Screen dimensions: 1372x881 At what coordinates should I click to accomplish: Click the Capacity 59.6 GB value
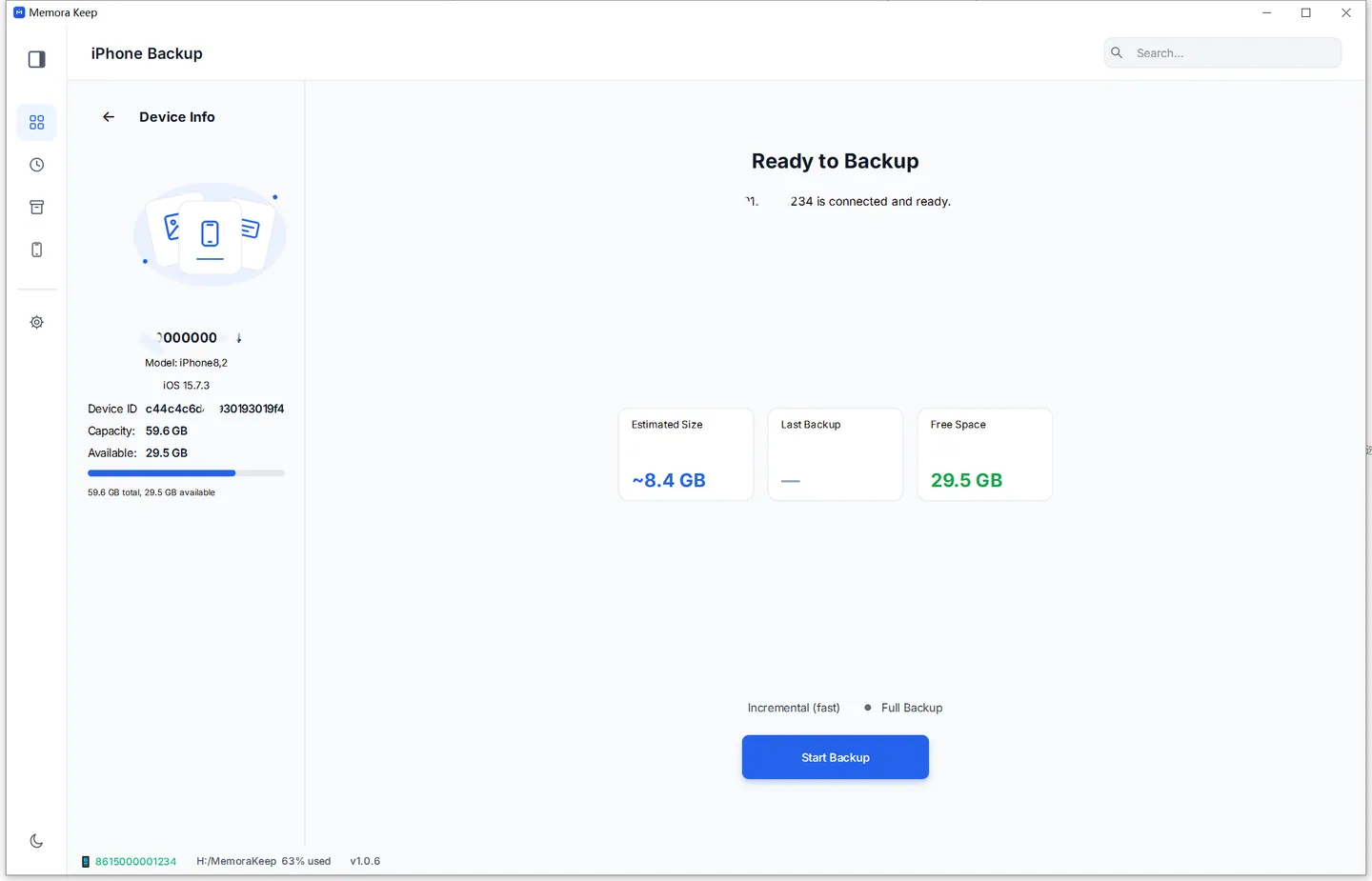click(167, 430)
